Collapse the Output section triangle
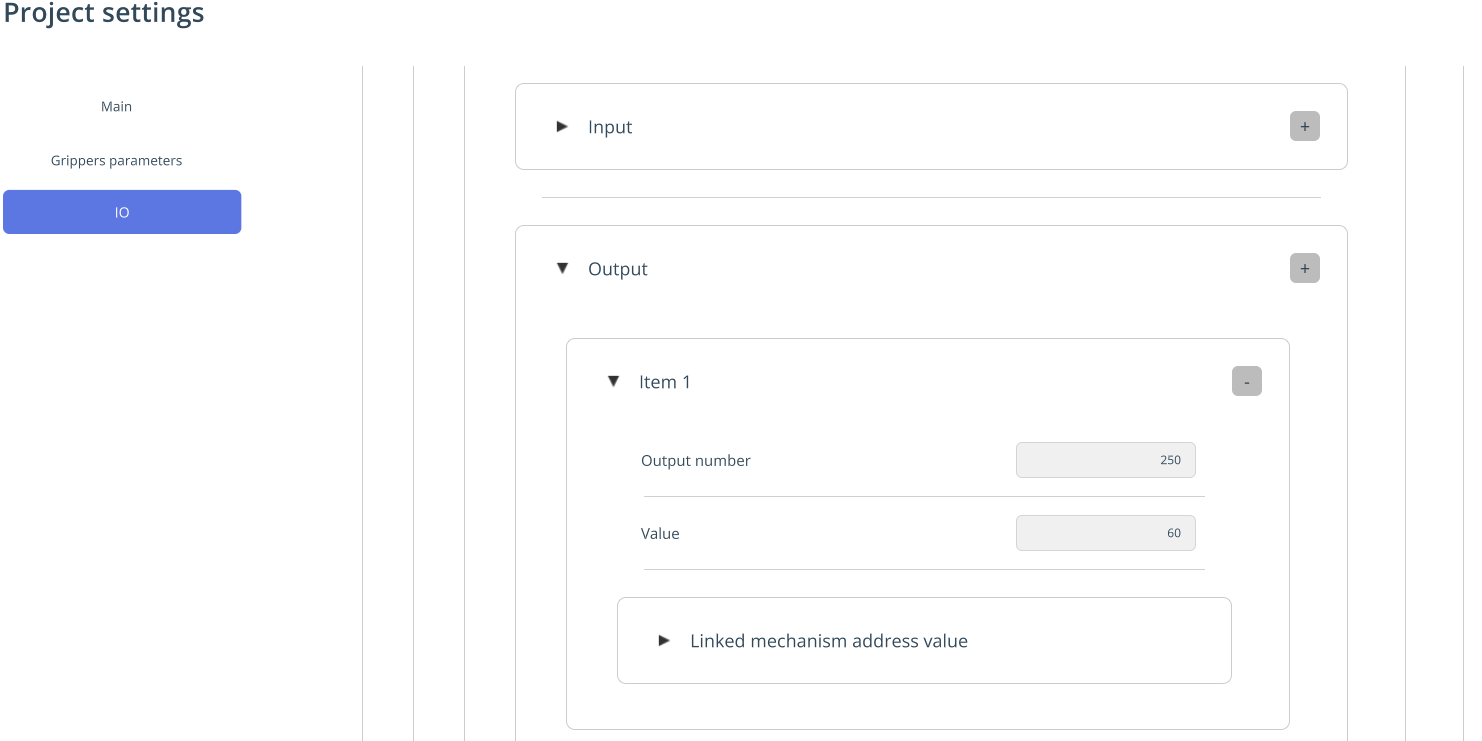Image resolution: width=1482 pixels, height=741 pixels. [x=562, y=269]
